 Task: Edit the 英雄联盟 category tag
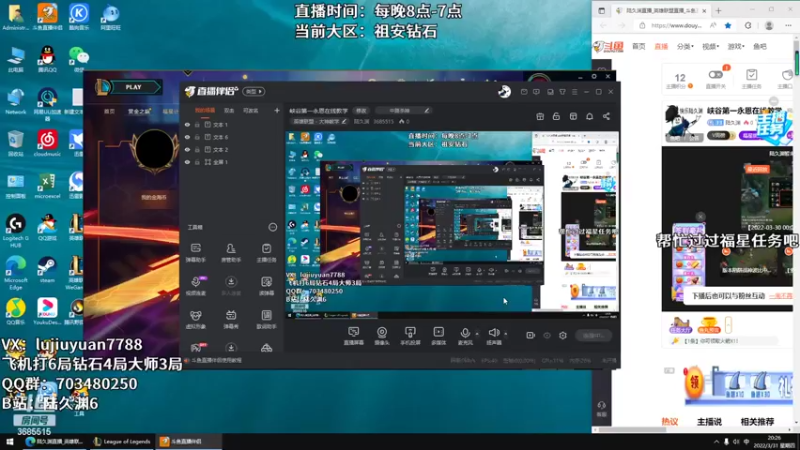(320, 121)
